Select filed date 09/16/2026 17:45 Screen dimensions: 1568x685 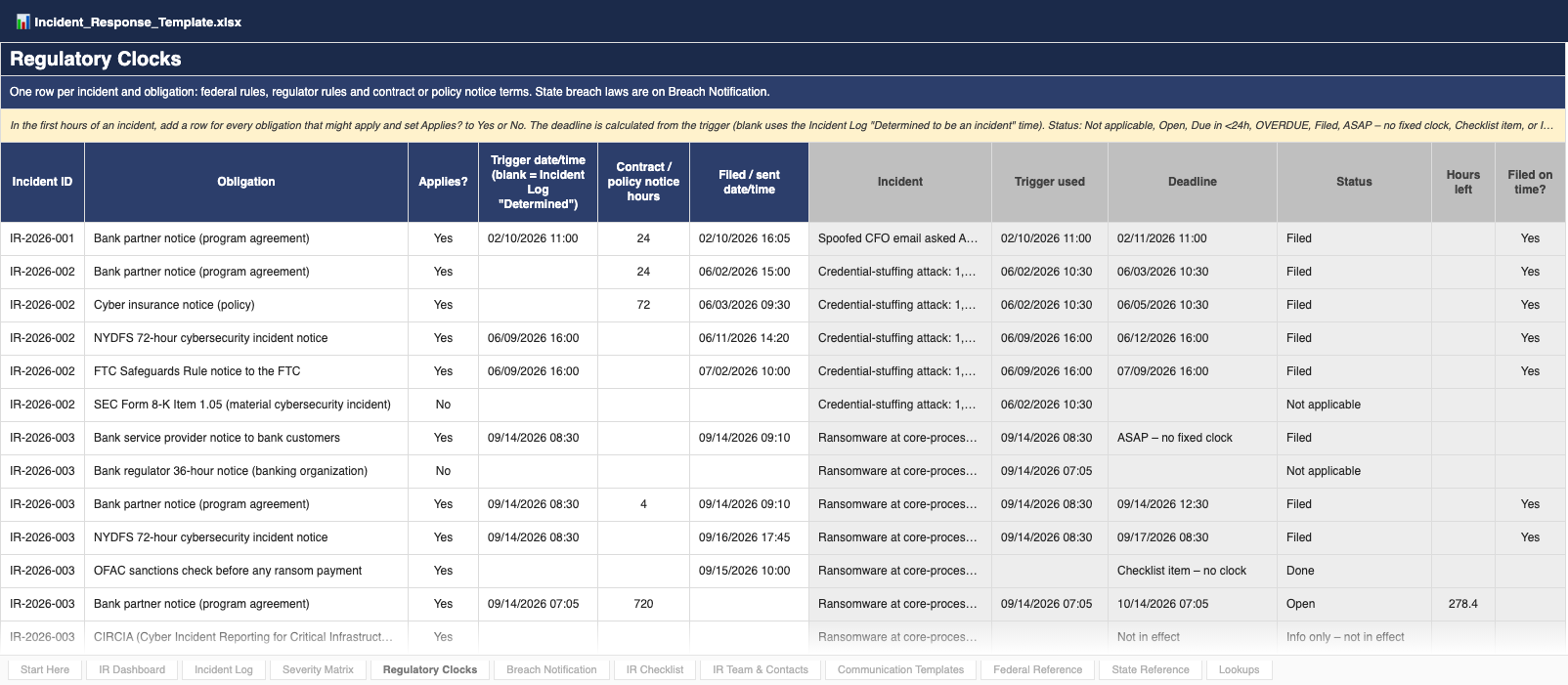pos(749,537)
